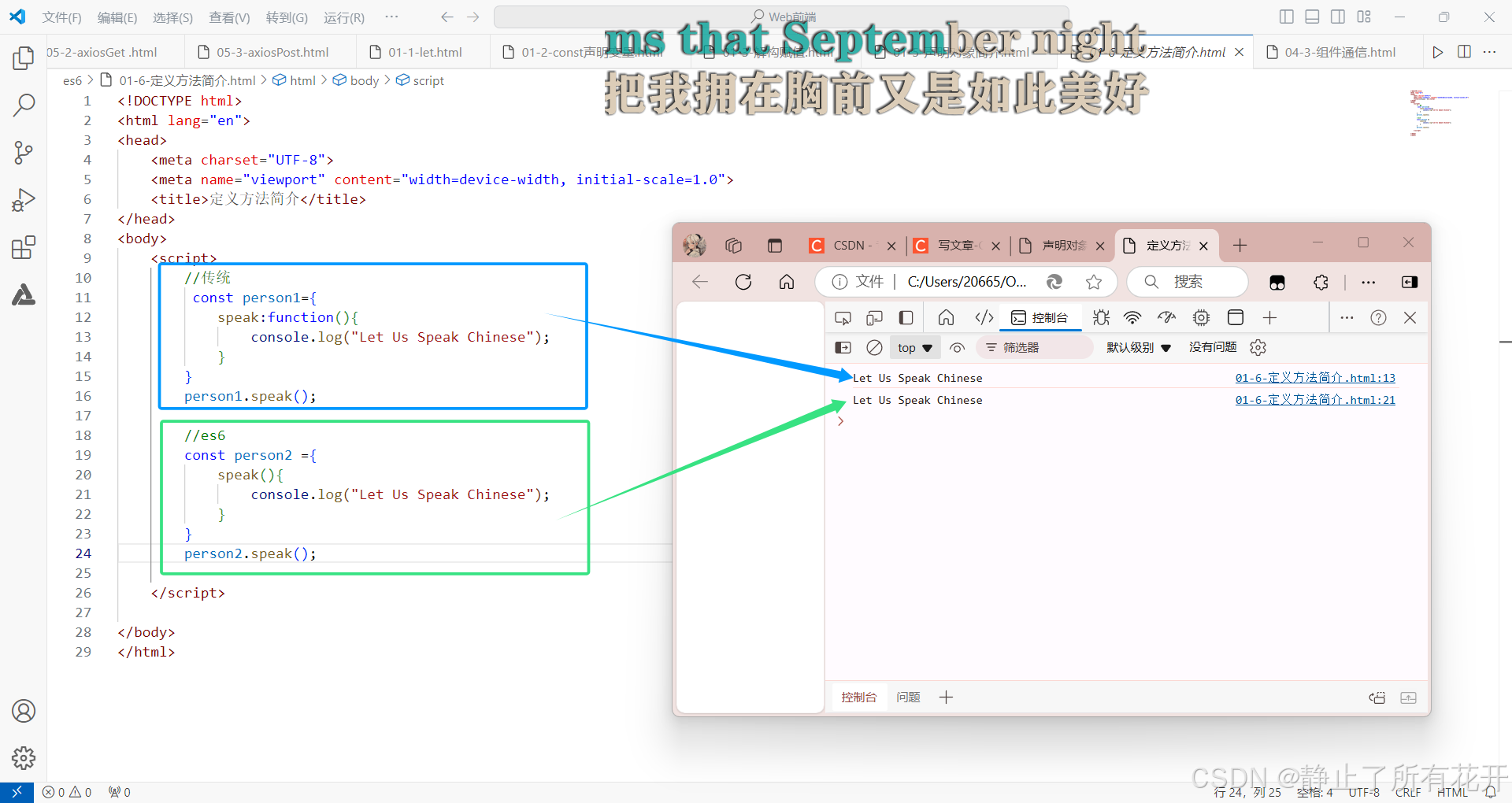
Task: Click the browser address bar URL
Action: (967, 282)
